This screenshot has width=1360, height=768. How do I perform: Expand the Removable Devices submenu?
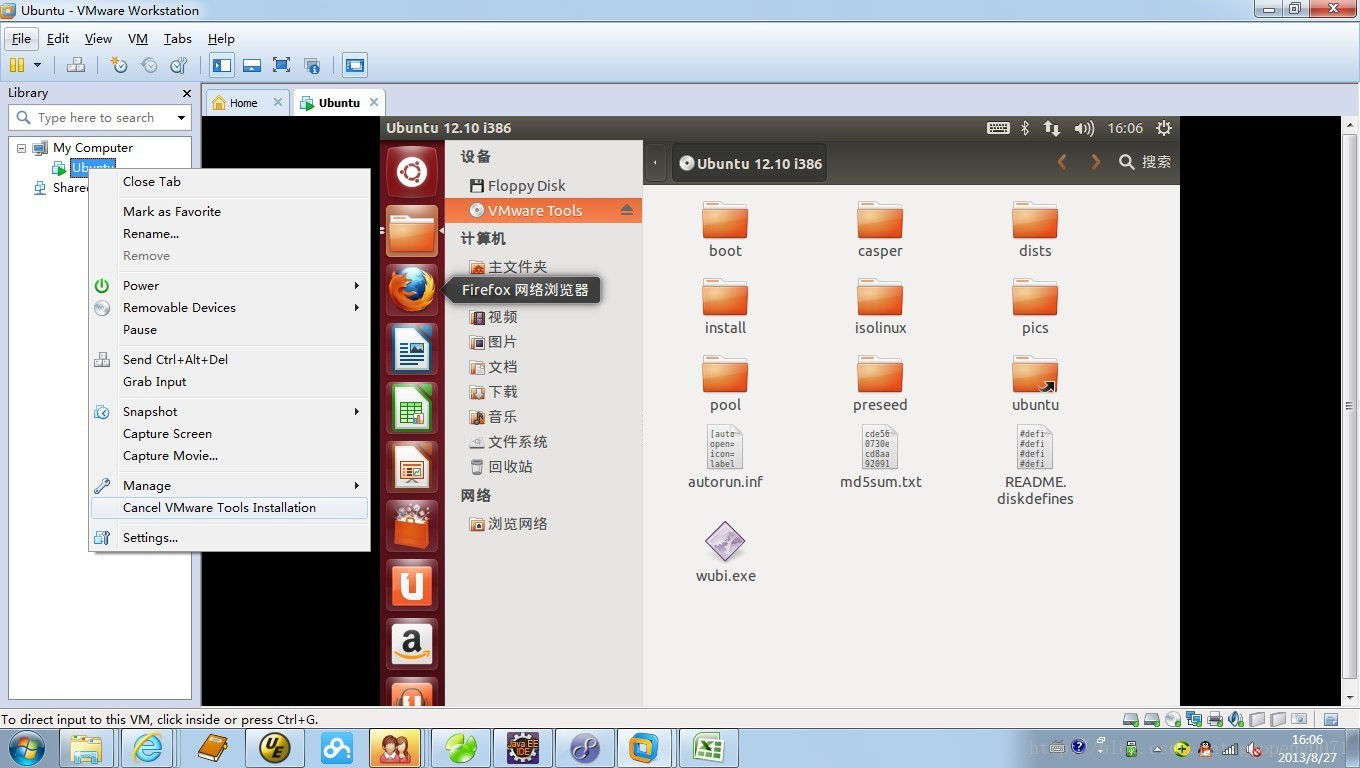pyautogui.click(x=230, y=307)
